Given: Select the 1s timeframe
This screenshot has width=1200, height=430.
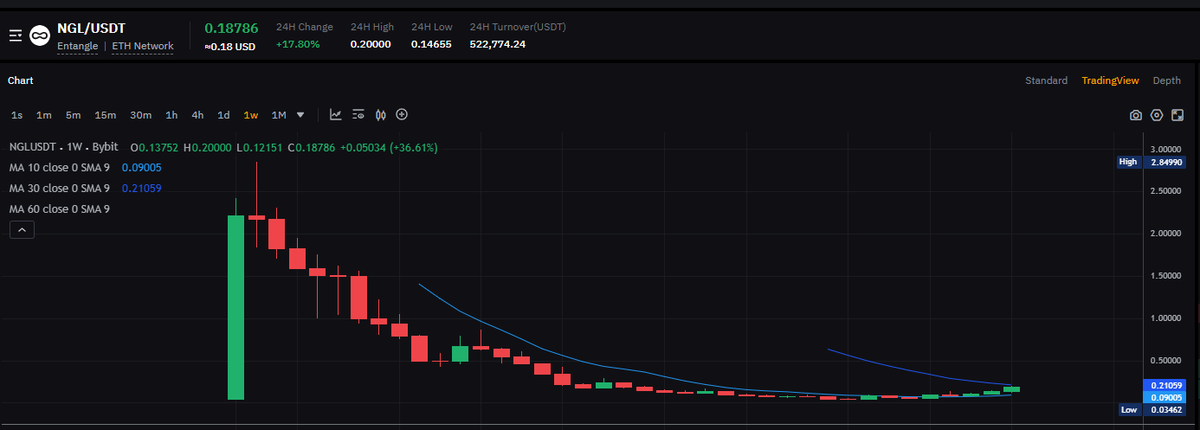Looking at the screenshot, I should [x=18, y=114].
